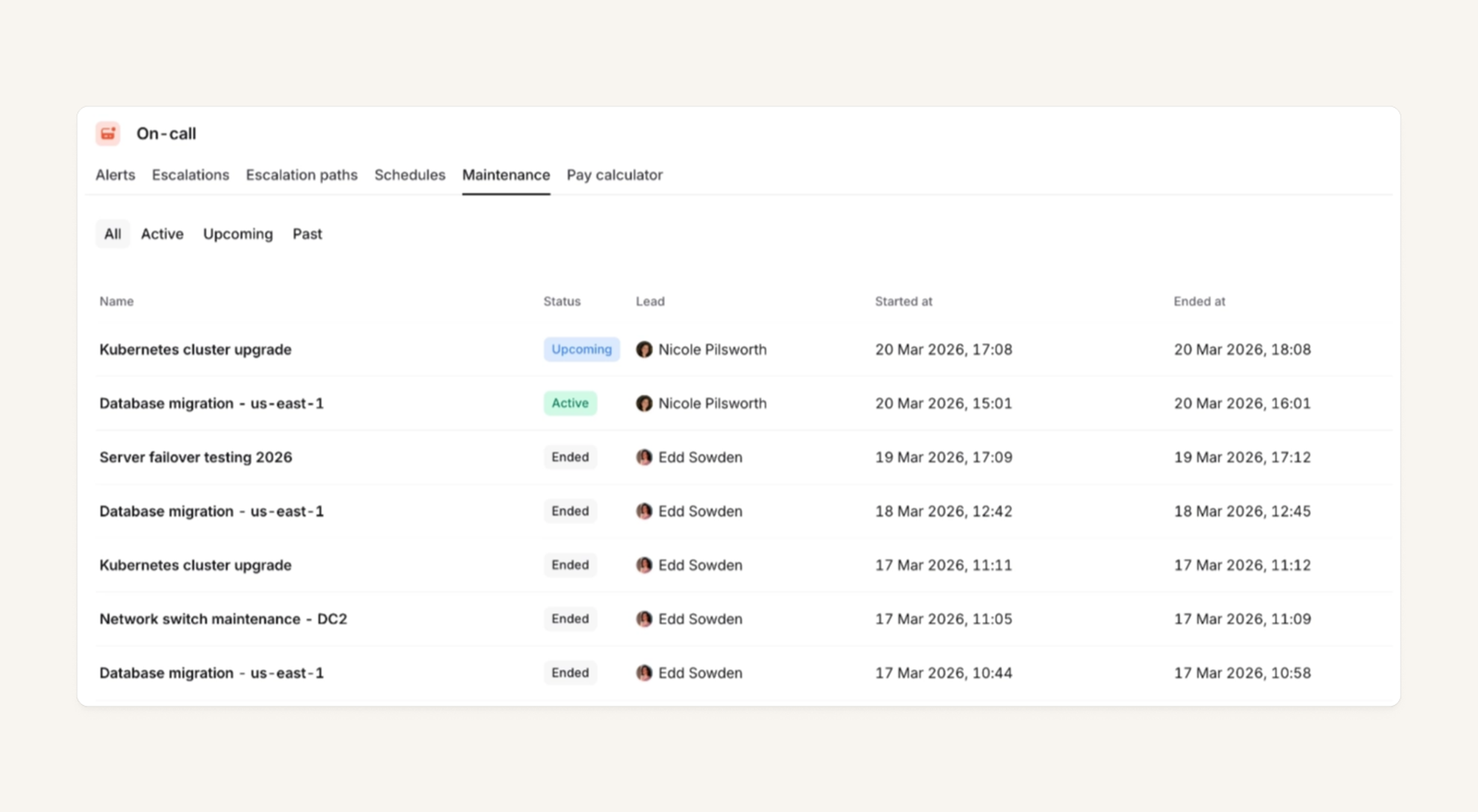
Task: Click Nicole Pilsworth's avatar in Active row
Action: click(x=644, y=403)
